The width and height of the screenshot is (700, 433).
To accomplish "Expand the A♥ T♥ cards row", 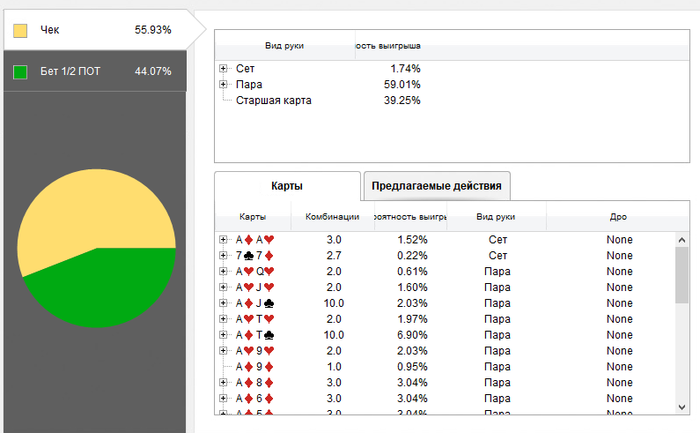I will pos(223,319).
